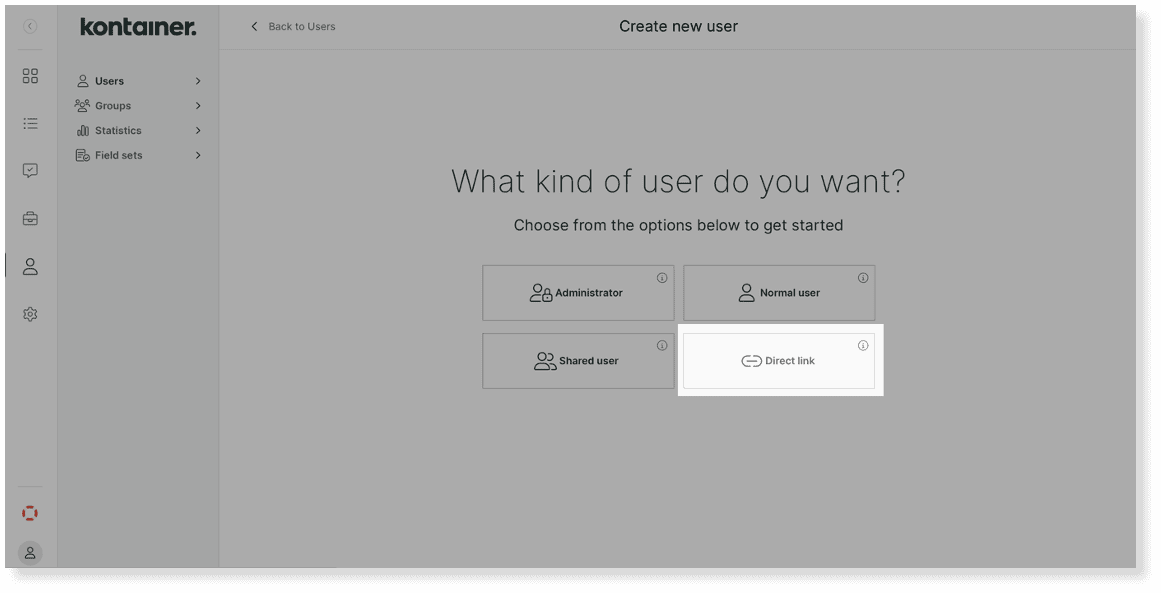
Task: Expand the Statistics section
Action: [x=137, y=130]
